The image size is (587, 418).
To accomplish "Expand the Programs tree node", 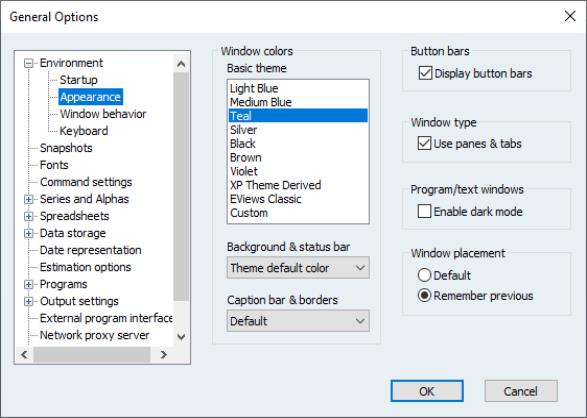I will pos(28,284).
